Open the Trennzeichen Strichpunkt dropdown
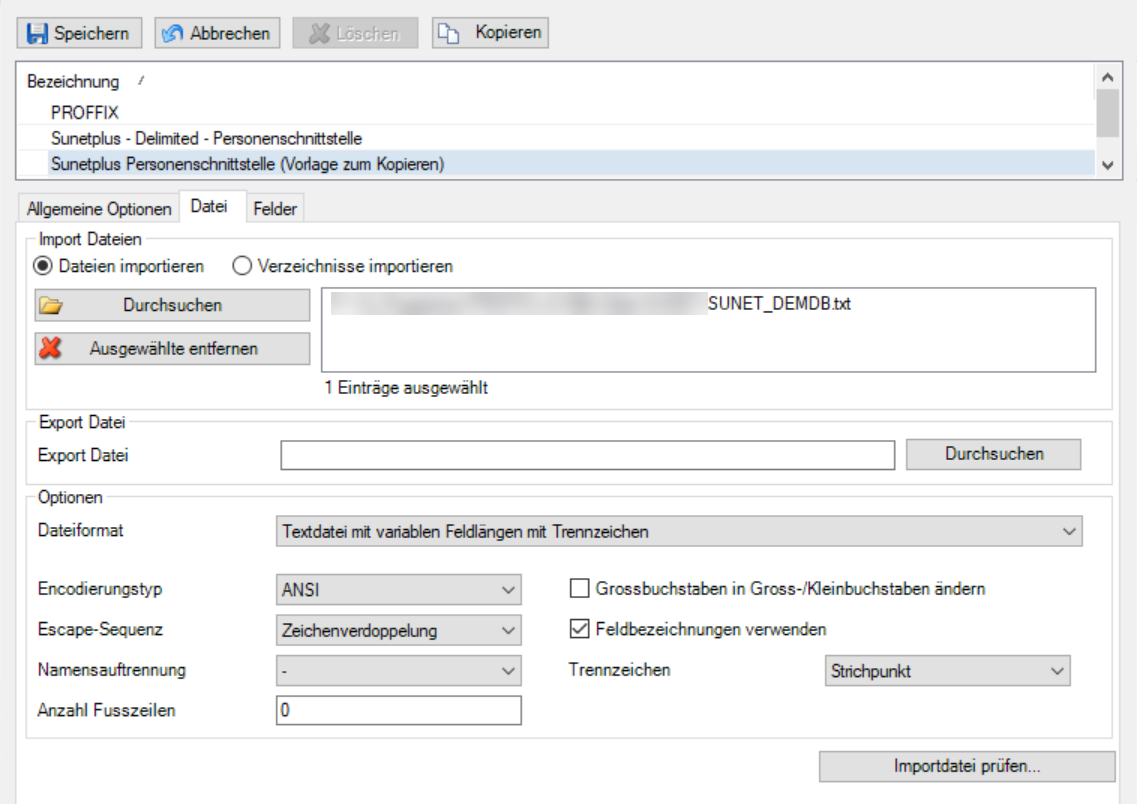The height and width of the screenshot is (804, 1137). [x=947, y=671]
